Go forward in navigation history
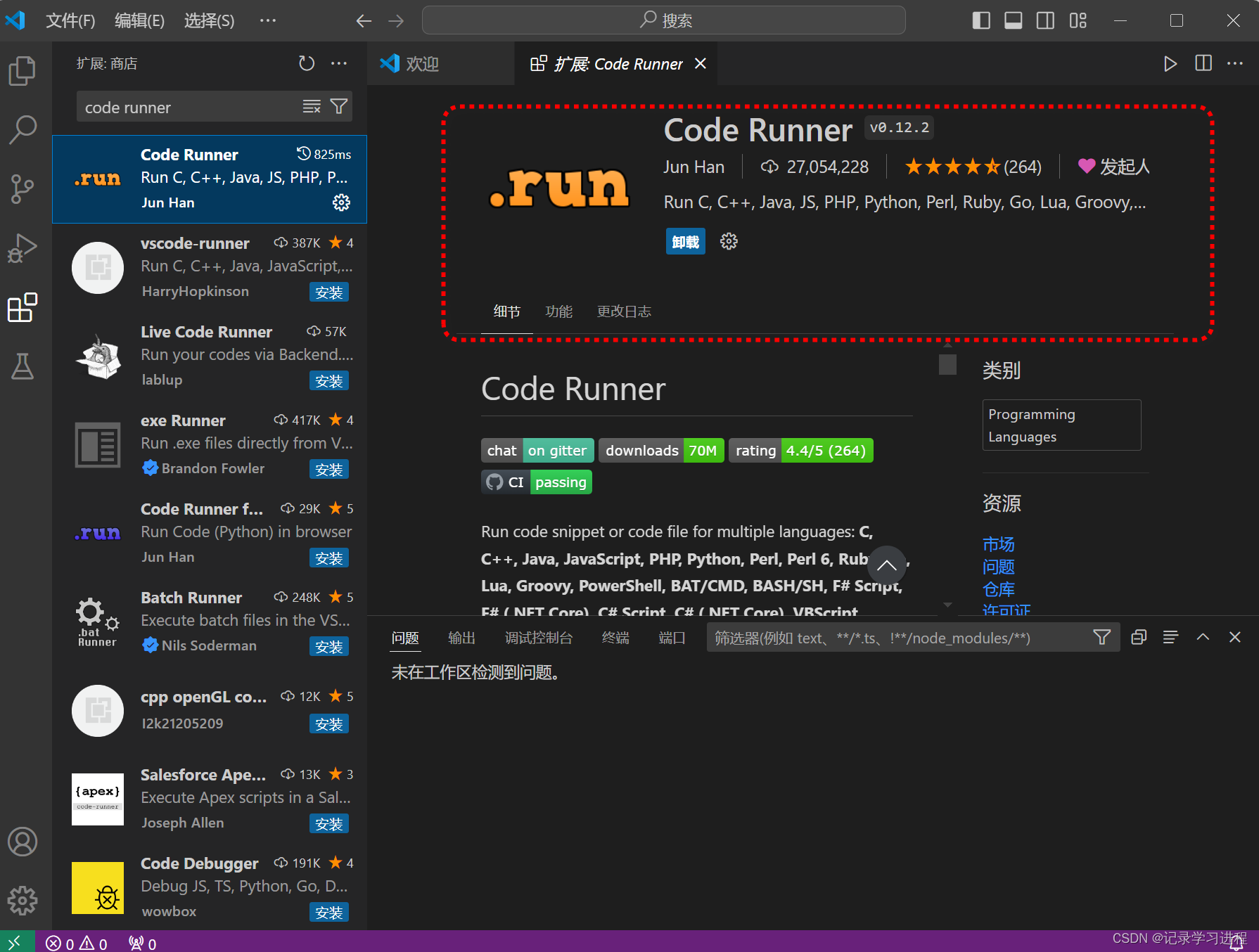 coord(396,21)
